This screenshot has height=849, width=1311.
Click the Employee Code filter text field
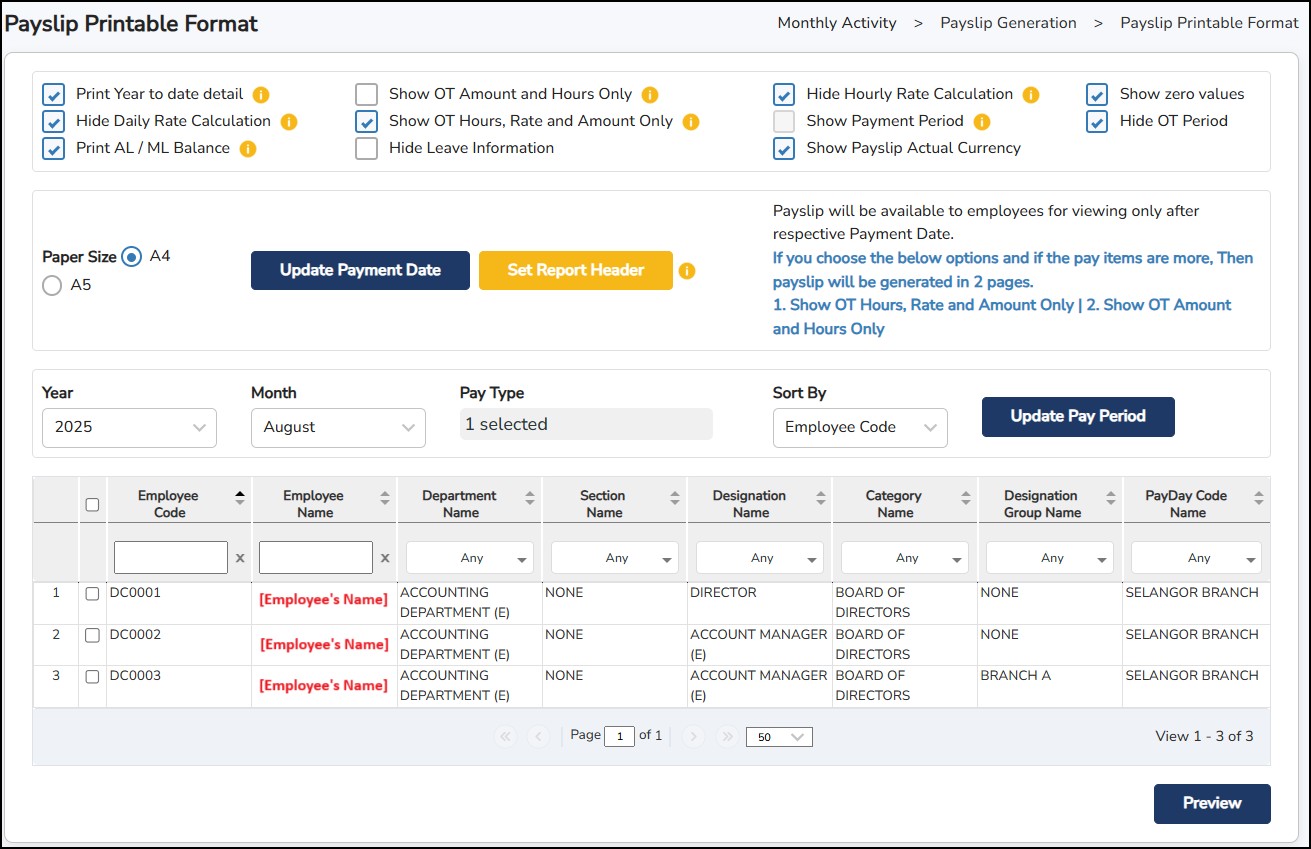click(171, 558)
